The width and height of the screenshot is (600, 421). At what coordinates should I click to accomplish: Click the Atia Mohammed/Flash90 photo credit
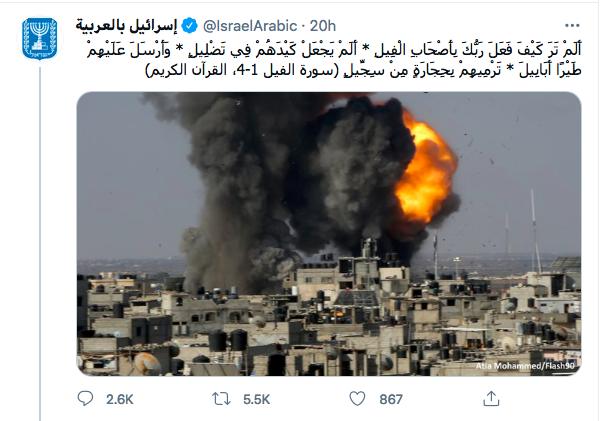pyautogui.click(x=525, y=366)
